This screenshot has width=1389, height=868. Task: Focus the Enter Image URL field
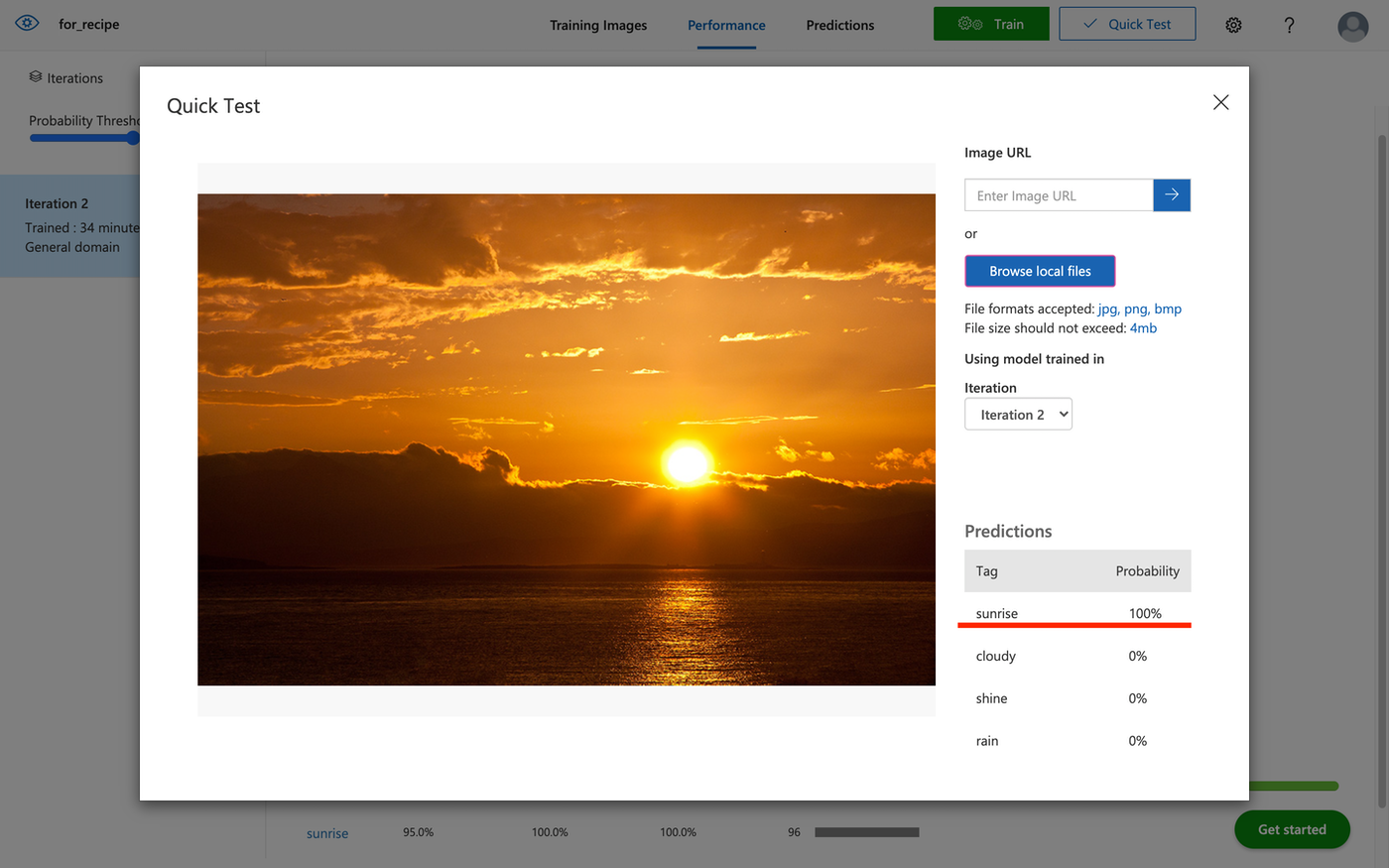pos(1059,195)
